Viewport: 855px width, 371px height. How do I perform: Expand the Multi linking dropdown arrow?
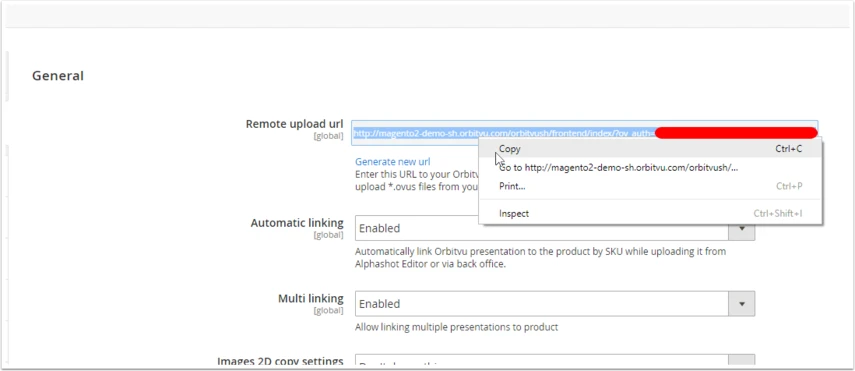click(742, 303)
